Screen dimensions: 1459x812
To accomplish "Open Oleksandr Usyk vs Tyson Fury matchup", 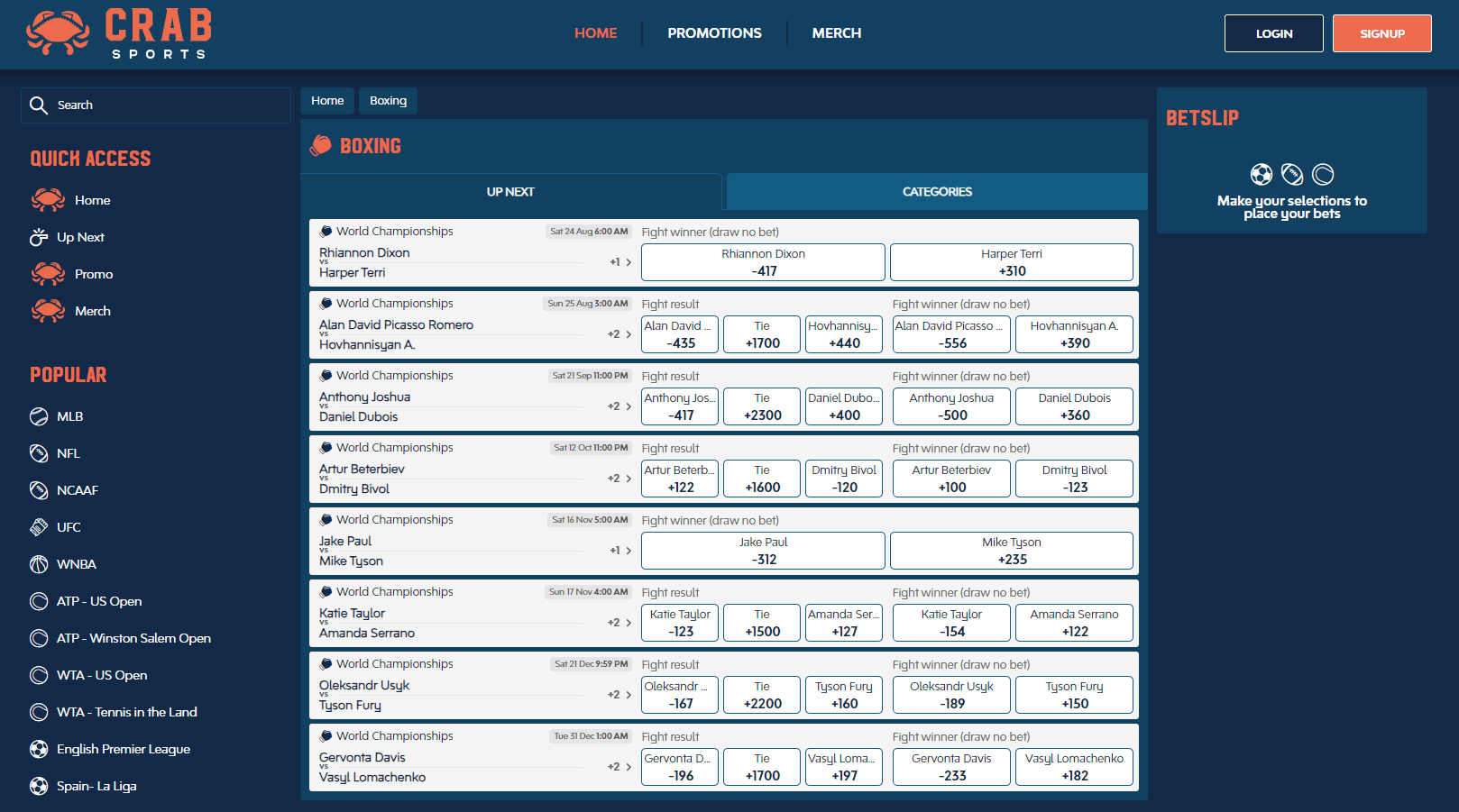I will tap(451, 695).
